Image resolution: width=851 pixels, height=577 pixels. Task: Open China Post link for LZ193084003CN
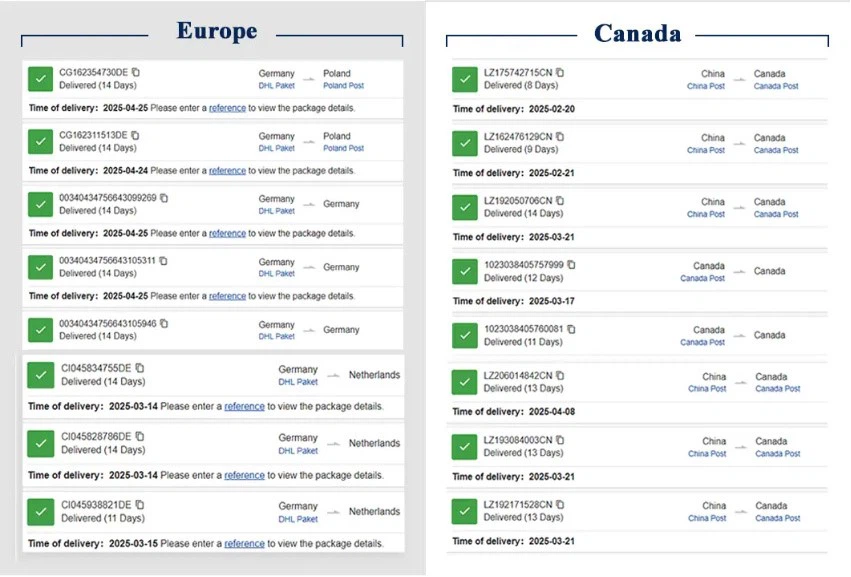(x=707, y=454)
